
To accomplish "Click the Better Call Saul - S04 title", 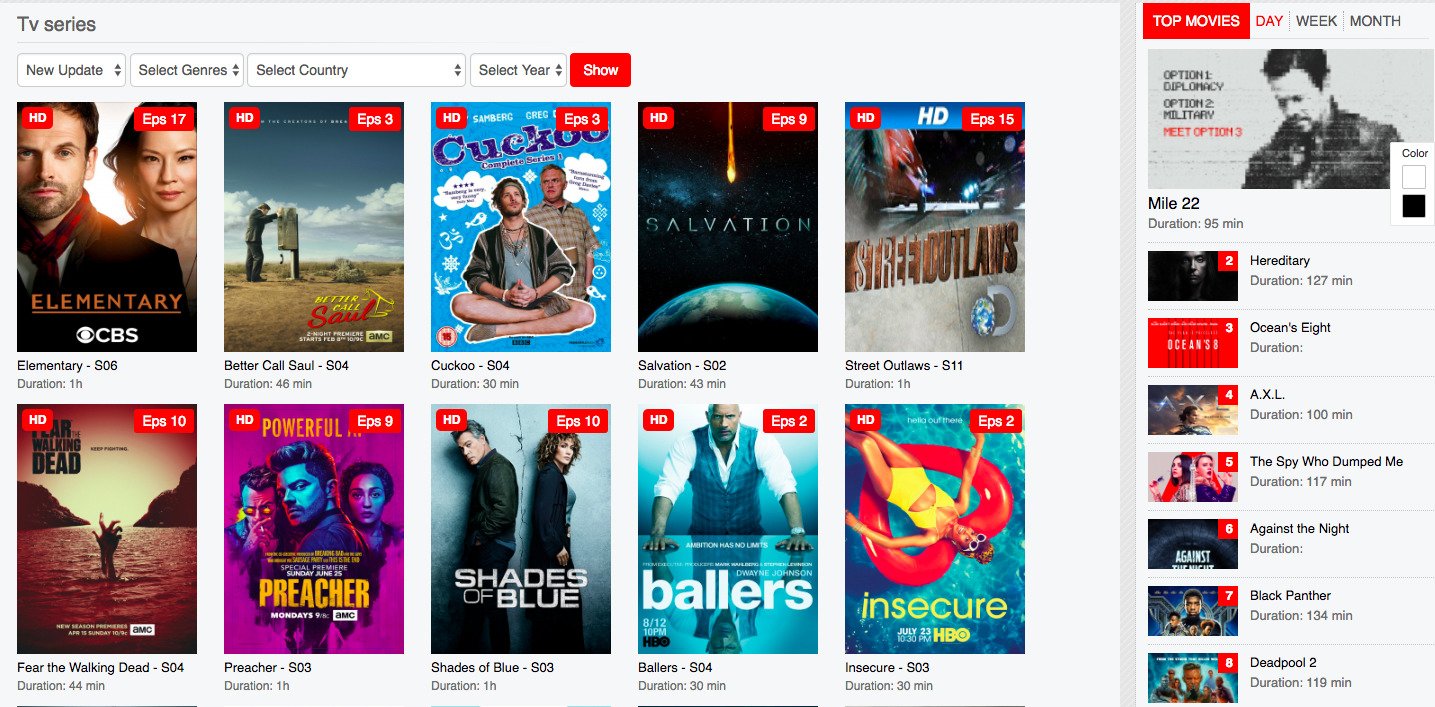I will 286,366.
